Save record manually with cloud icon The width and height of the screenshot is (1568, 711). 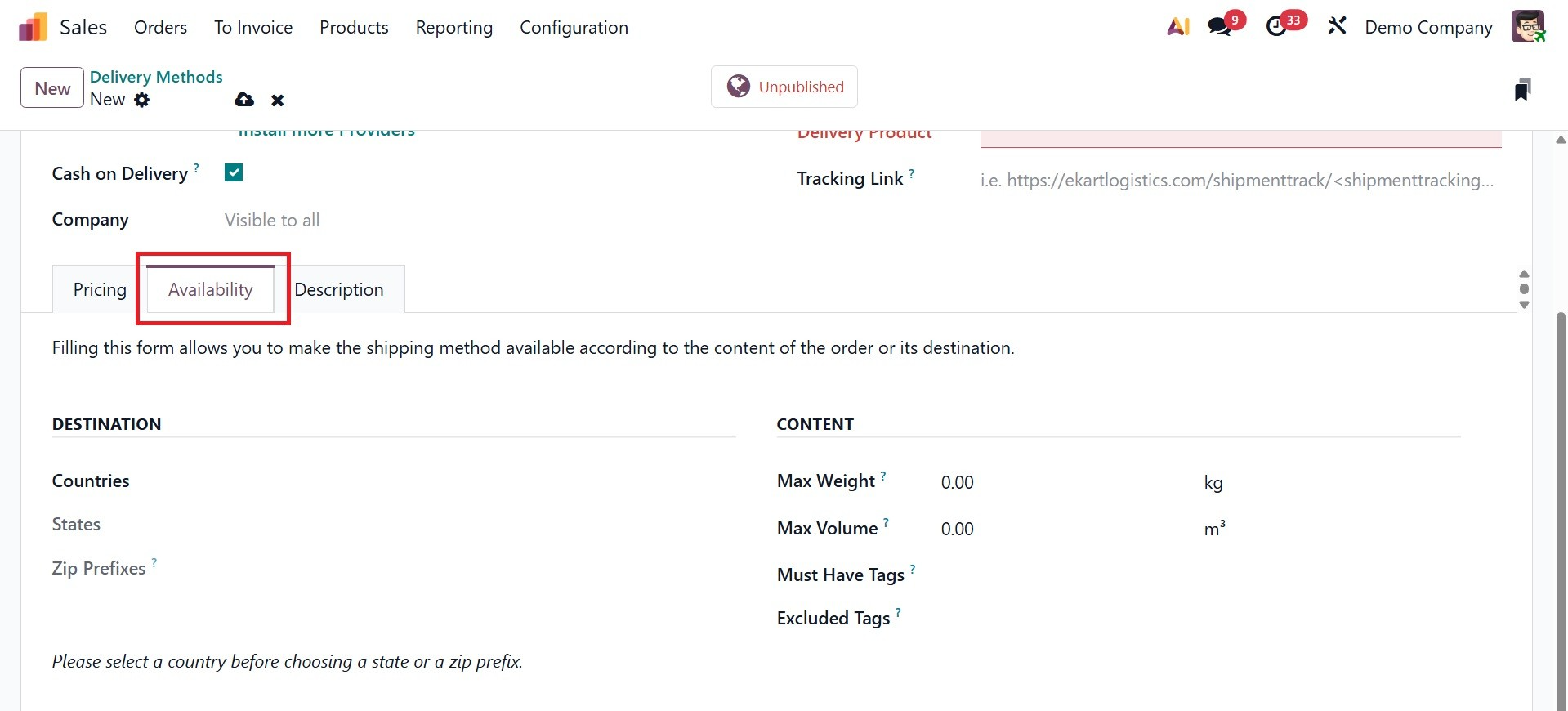tap(244, 100)
